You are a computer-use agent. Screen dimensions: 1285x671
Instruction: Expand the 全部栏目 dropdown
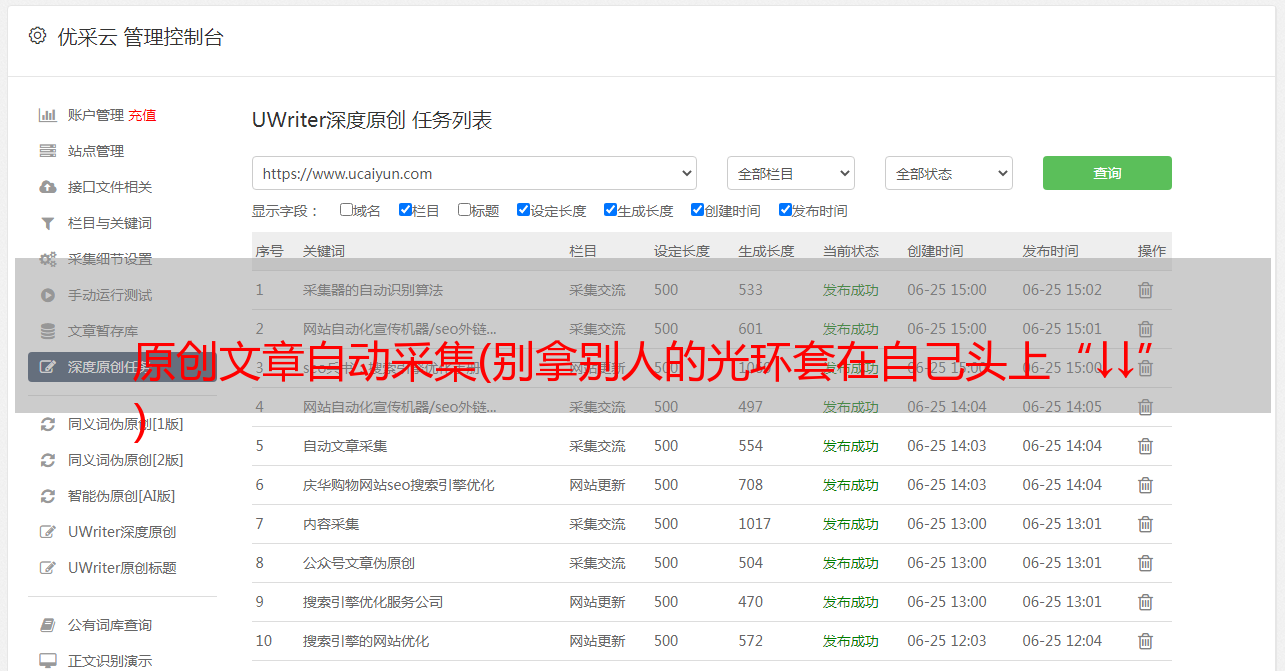click(790, 173)
